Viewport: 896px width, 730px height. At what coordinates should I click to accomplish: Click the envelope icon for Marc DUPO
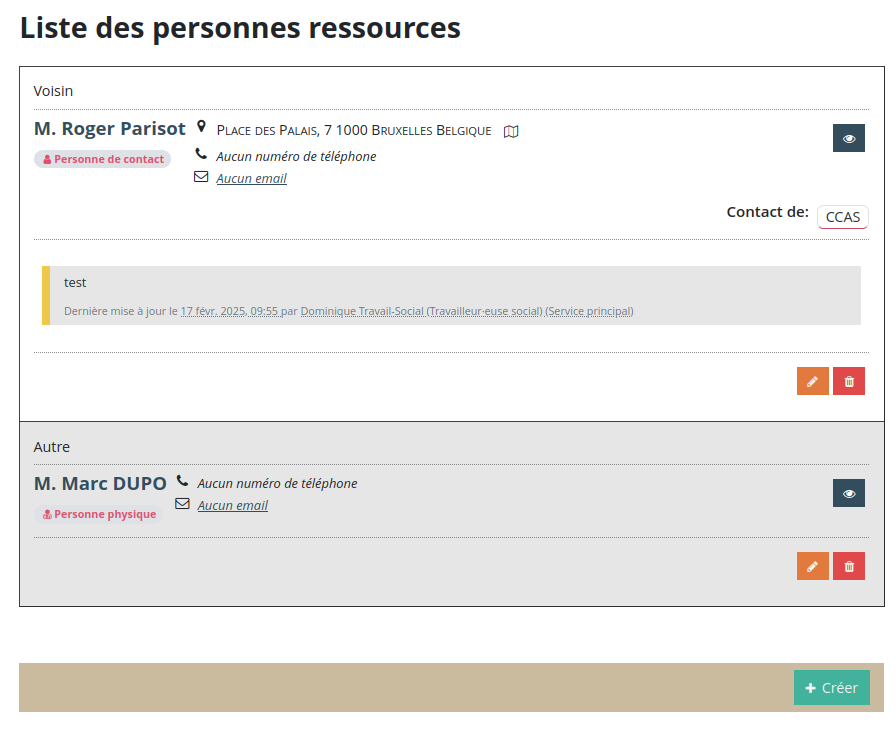click(182, 504)
